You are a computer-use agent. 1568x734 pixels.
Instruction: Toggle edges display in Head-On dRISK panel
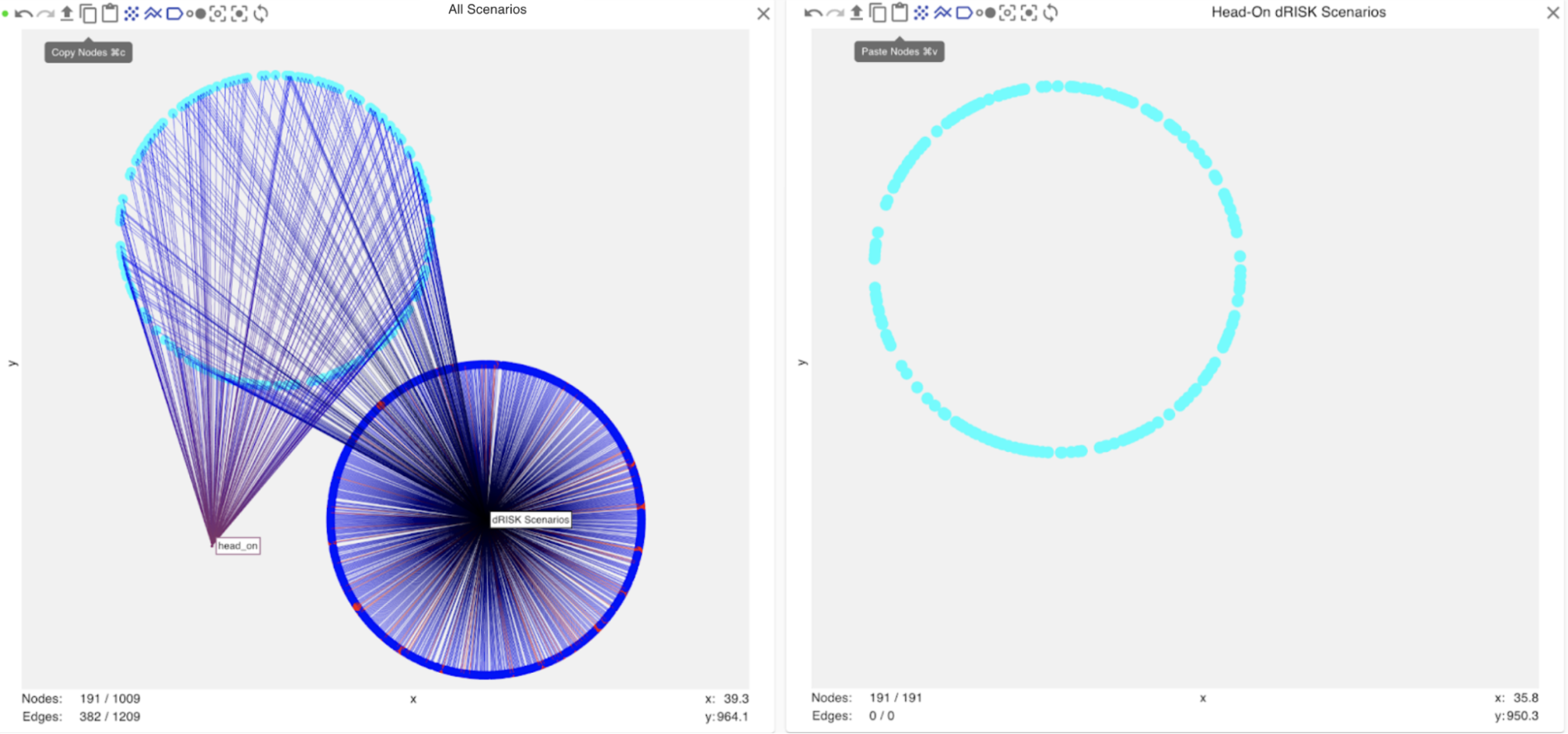pyautogui.click(x=943, y=13)
